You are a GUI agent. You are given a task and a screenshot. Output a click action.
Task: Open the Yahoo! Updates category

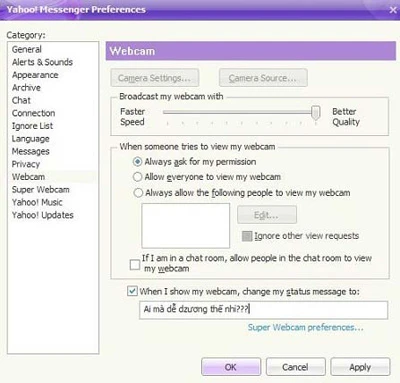point(43,215)
